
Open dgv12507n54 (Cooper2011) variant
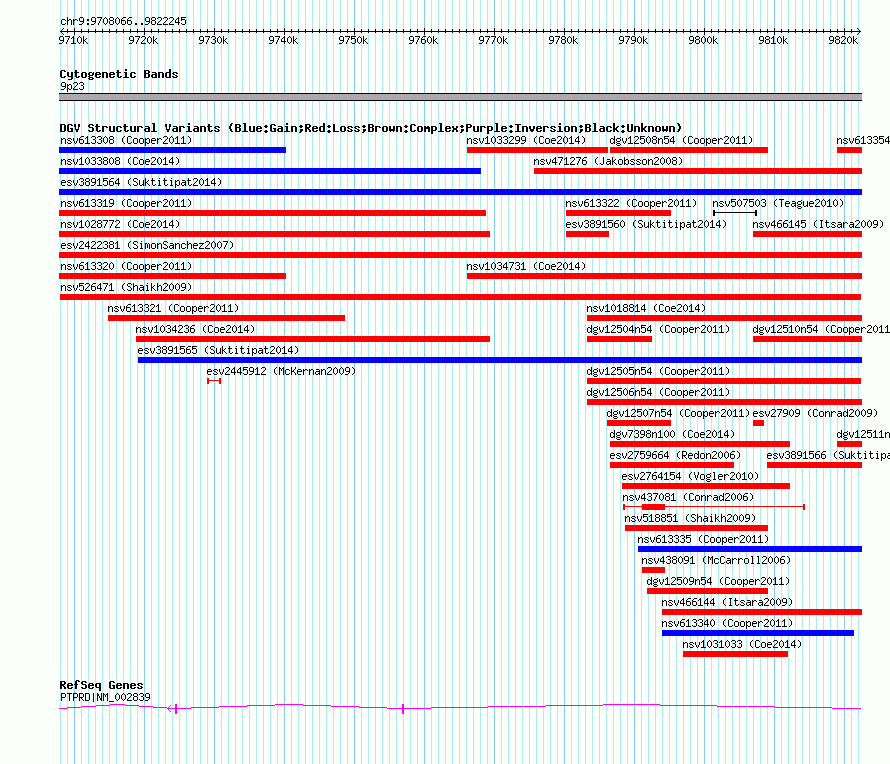678,413
